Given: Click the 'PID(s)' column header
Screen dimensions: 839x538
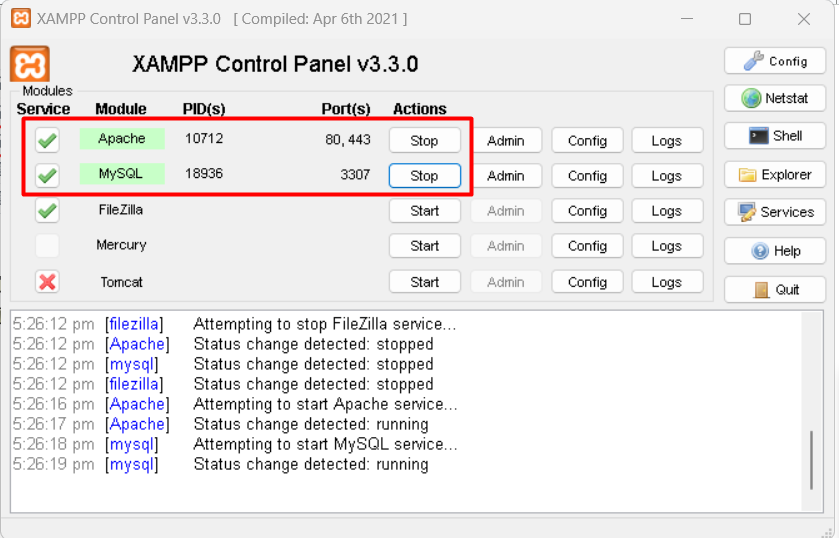Looking at the screenshot, I should coord(204,109).
